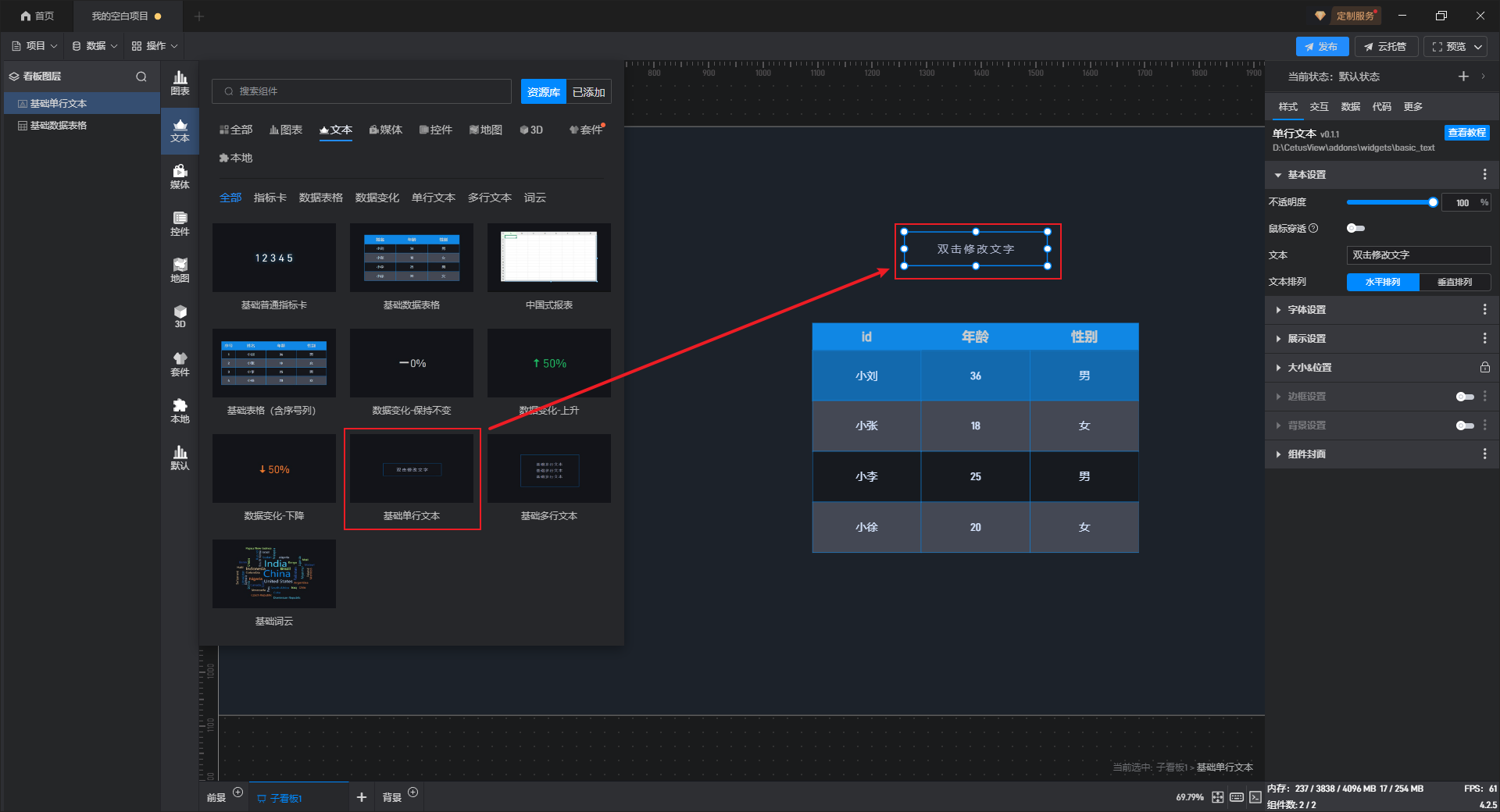Click the 鼠标穿透 help question icon

pos(1313,228)
